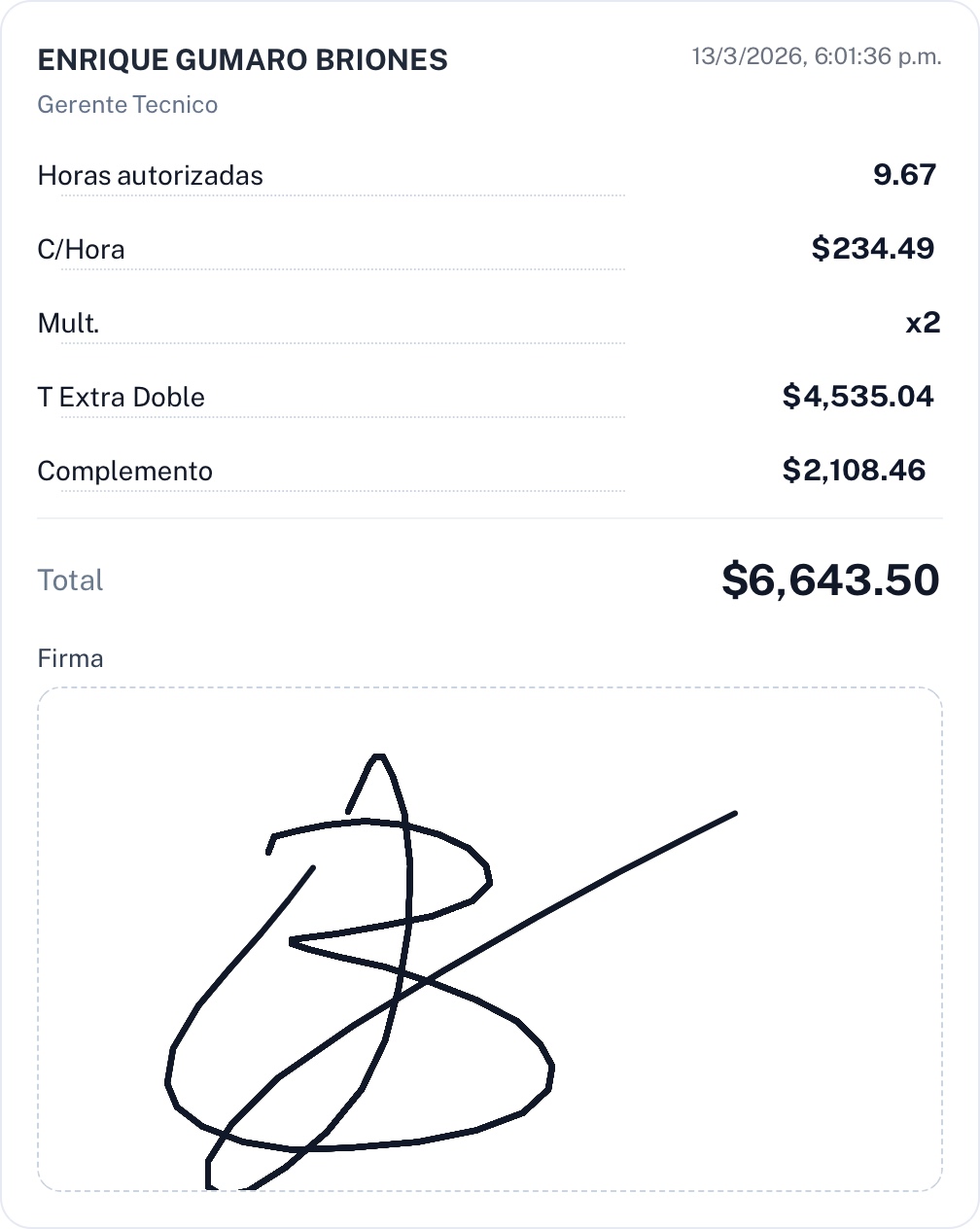The image size is (980, 1229).
Task: Select the 9.67 hours value
Action: 904,175
